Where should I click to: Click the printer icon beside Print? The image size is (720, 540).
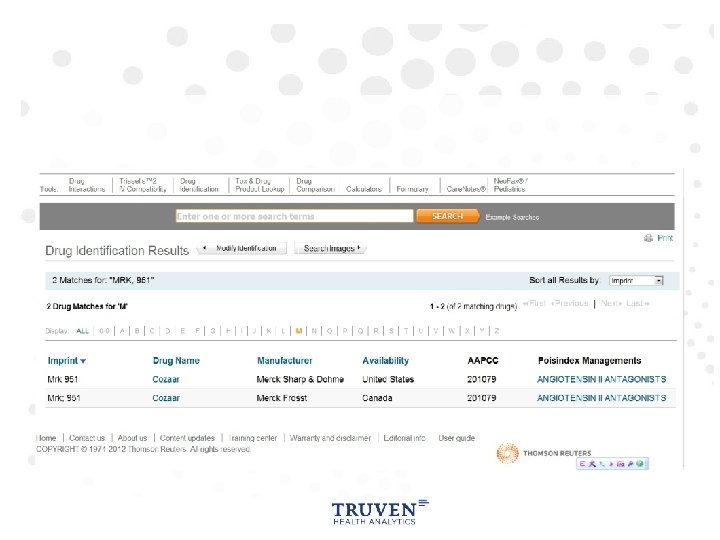[648, 238]
